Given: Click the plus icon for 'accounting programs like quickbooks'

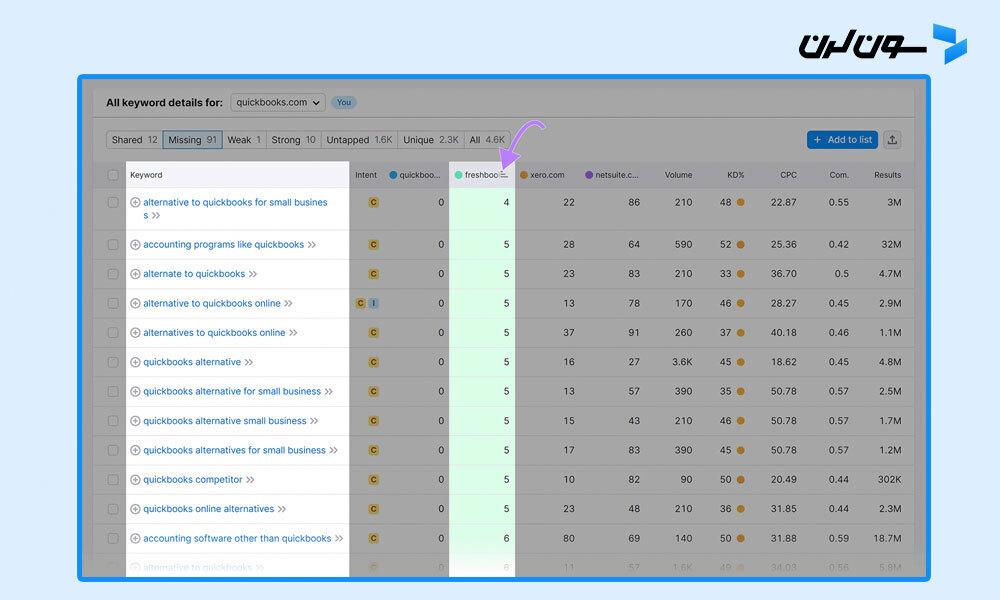Looking at the screenshot, I should [x=135, y=245].
